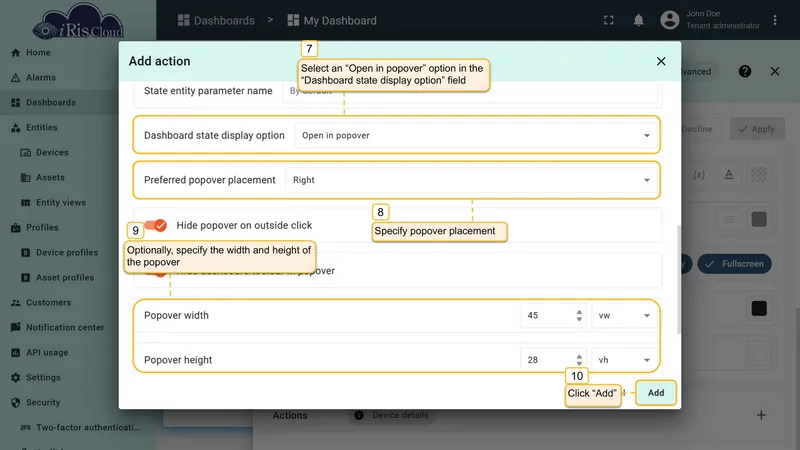
Task: Click the Fullscreen chip button
Action: coord(734,264)
